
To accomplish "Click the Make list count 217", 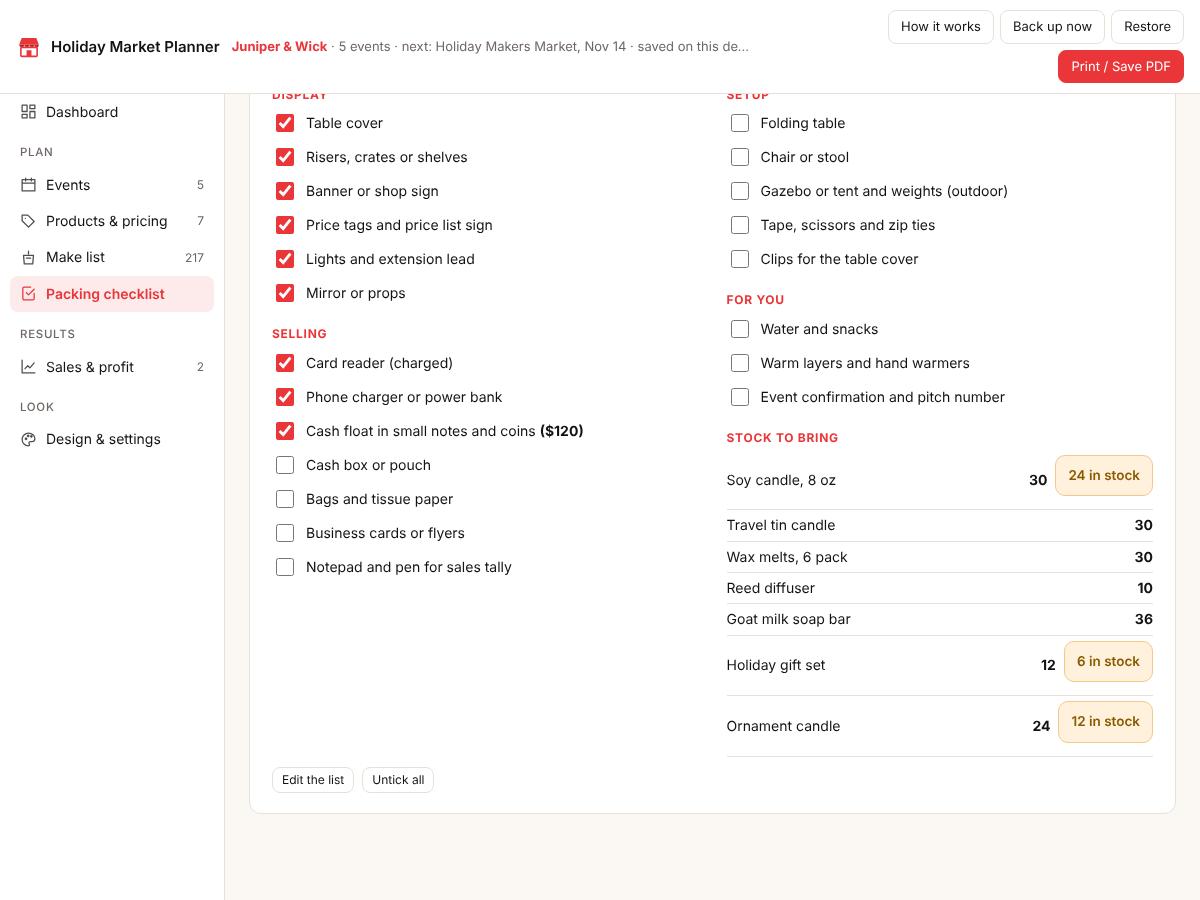I will click(x=194, y=257).
